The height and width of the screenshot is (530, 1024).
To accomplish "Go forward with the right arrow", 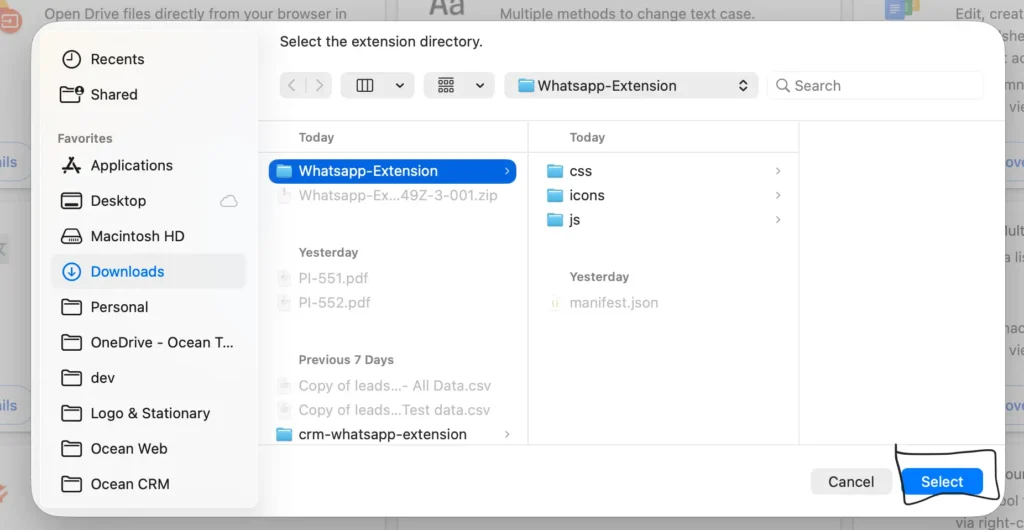I will click(x=319, y=86).
